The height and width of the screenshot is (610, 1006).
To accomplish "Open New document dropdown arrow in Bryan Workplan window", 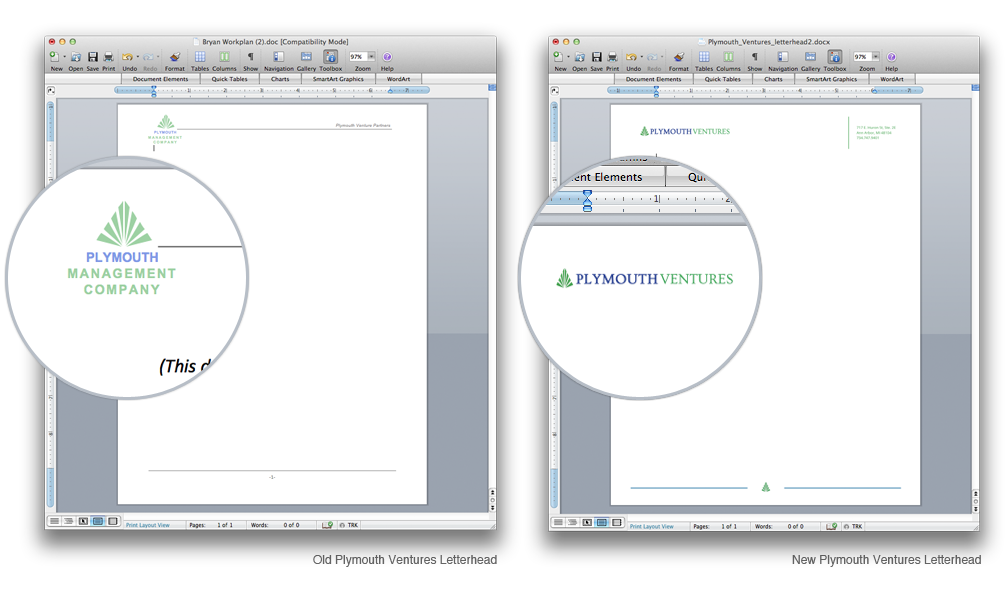I will click(64, 57).
